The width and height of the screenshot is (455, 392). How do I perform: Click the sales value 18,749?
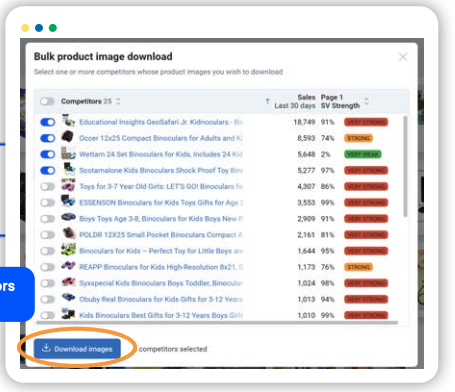point(304,122)
